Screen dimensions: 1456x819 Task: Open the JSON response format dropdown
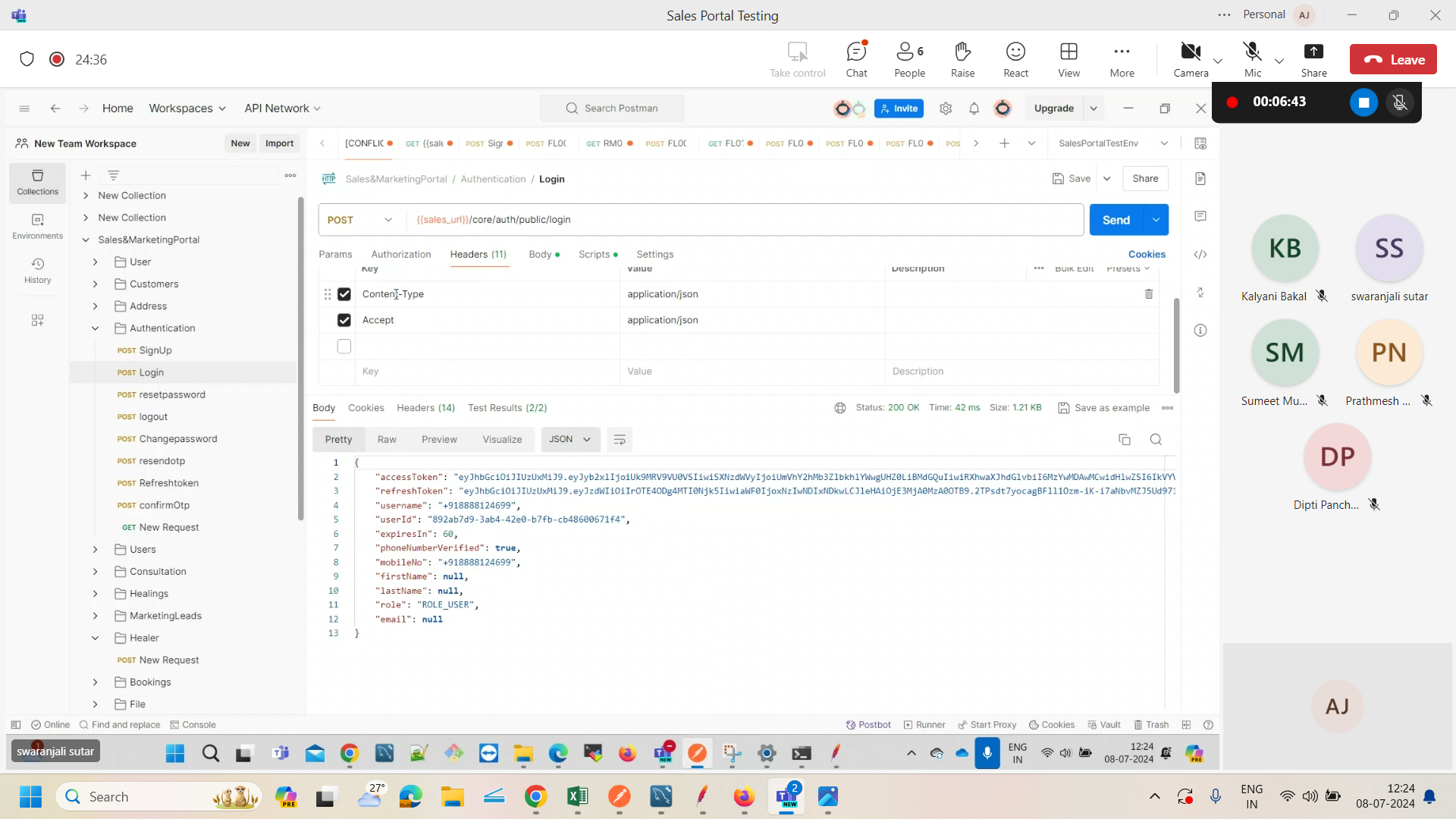570,440
